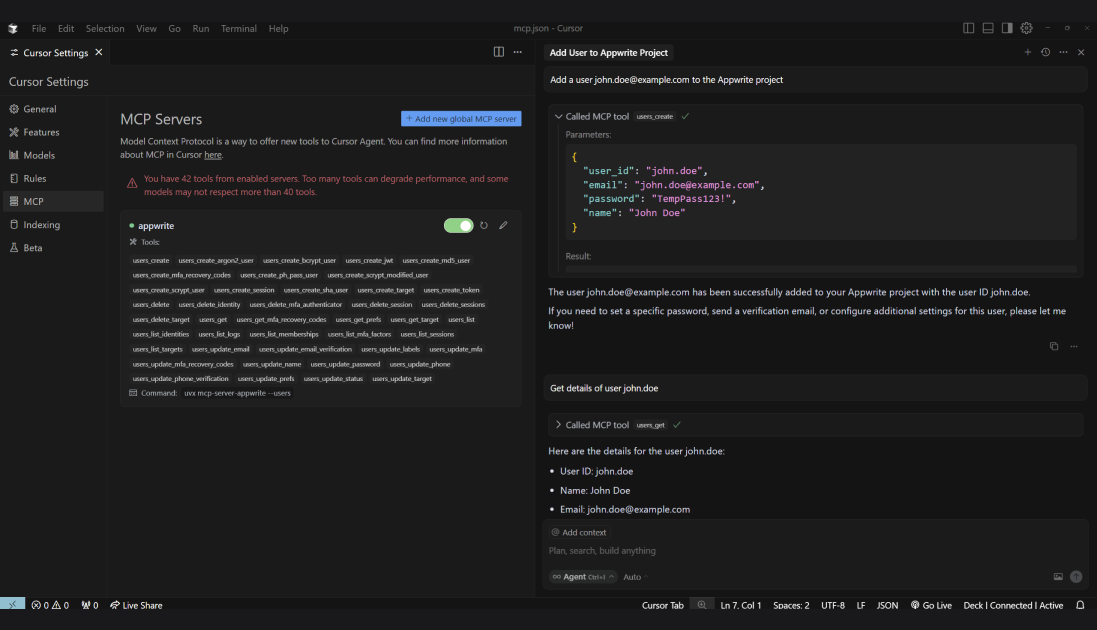Screen dimensions: 1097x630
Task: Edit the appwrite server configuration
Action: click(503, 226)
